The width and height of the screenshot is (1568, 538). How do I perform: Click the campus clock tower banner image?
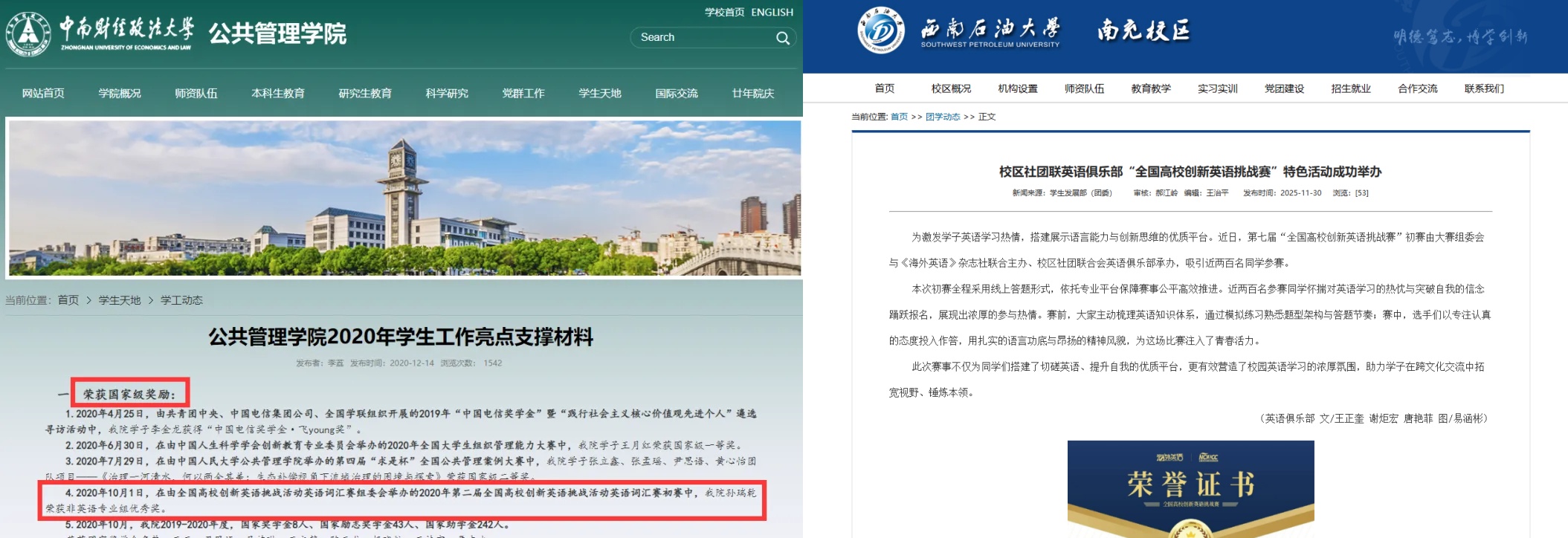tap(404, 198)
